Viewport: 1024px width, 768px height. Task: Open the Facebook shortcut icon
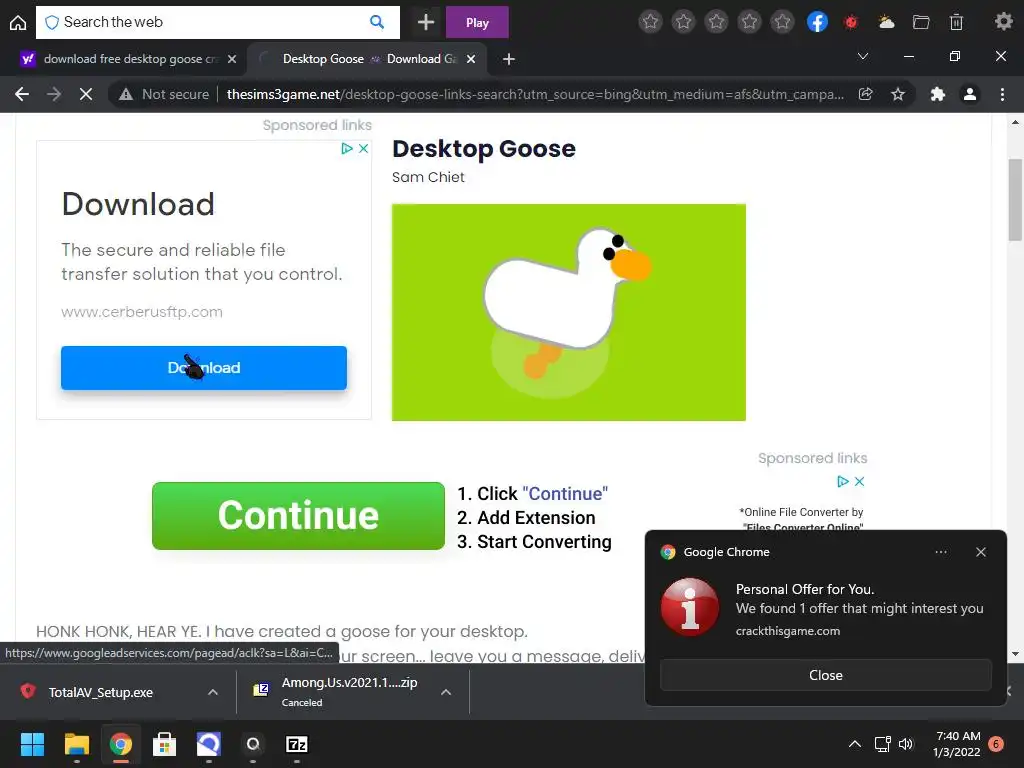(x=817, y=22)
